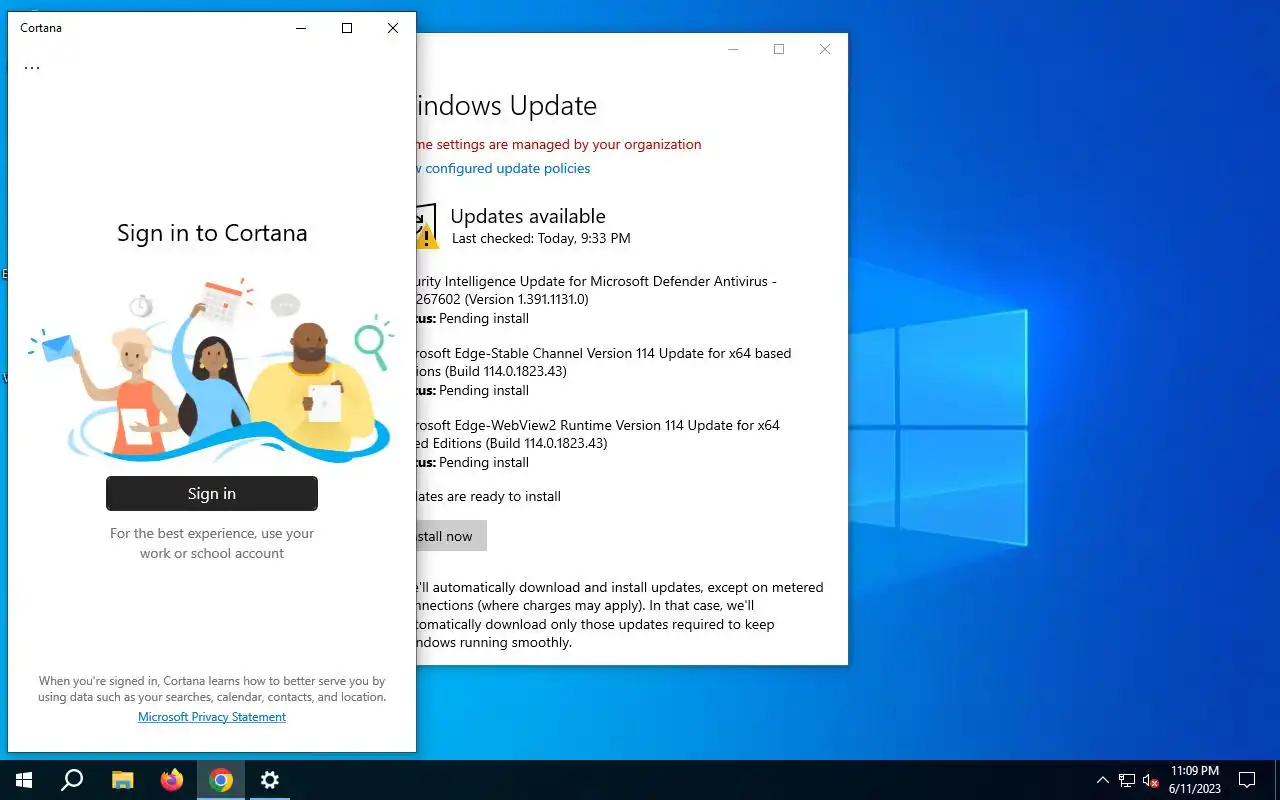This screenshot has height=800, width=1280.
Task: Close the Cortana window
Action: (393, 28)
